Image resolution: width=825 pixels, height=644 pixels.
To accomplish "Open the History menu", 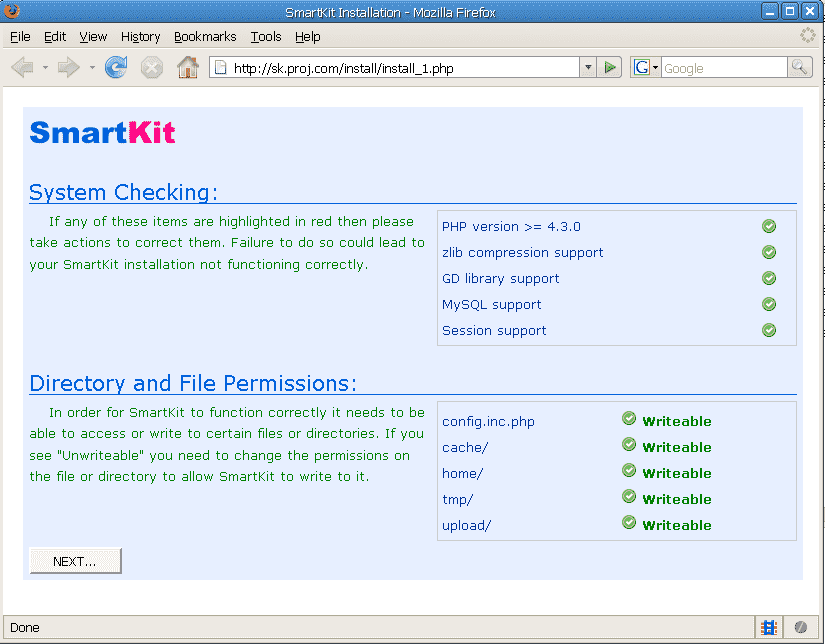I will click(x=140, y=37).
